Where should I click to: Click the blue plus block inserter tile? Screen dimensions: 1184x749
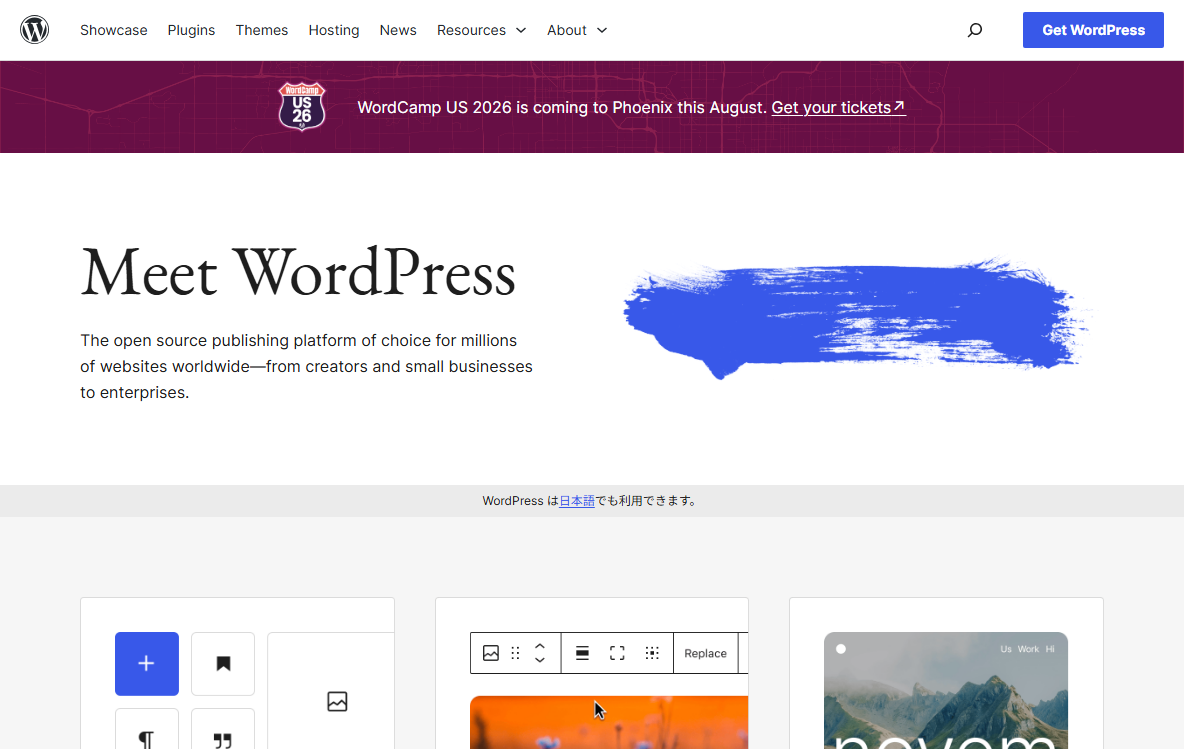[146, 664]
